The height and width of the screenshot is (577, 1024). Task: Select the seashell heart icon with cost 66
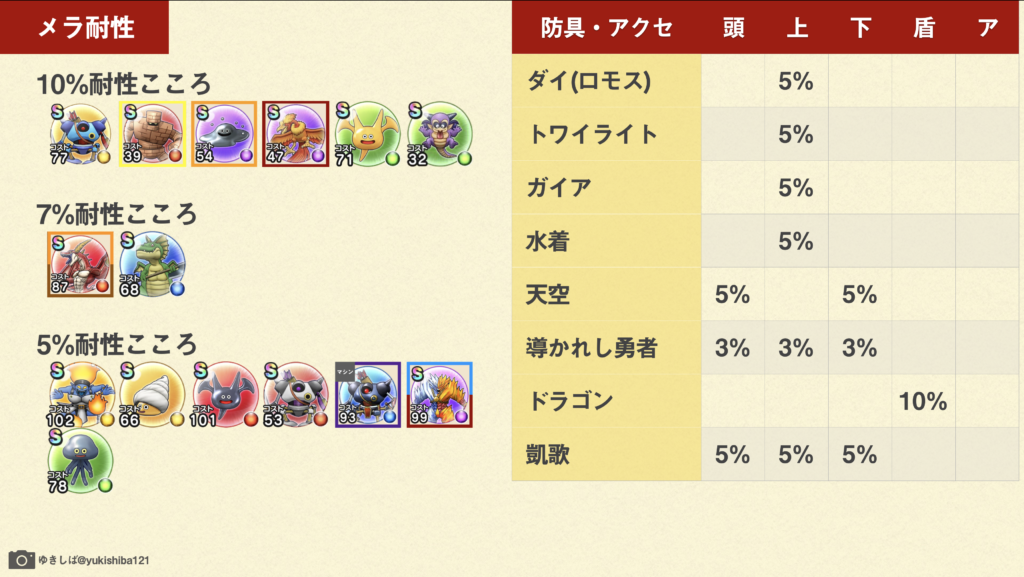click(x=152, y=395)
